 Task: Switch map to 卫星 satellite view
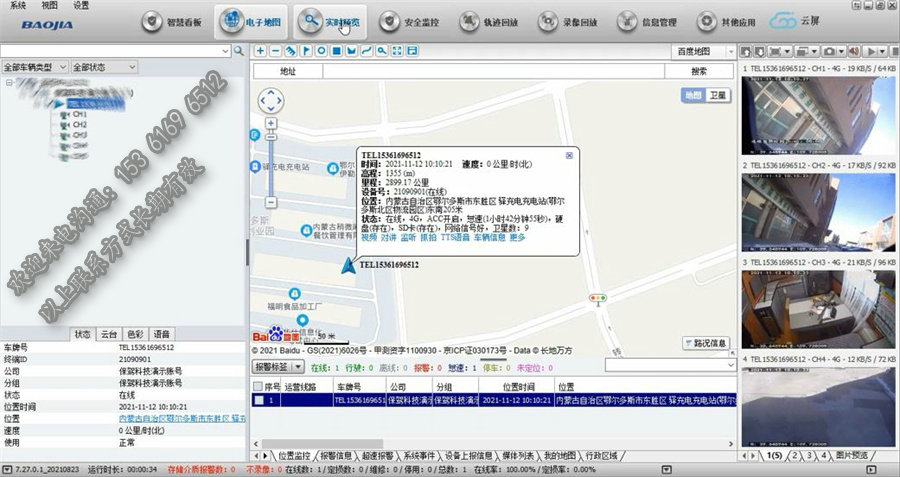718,95
